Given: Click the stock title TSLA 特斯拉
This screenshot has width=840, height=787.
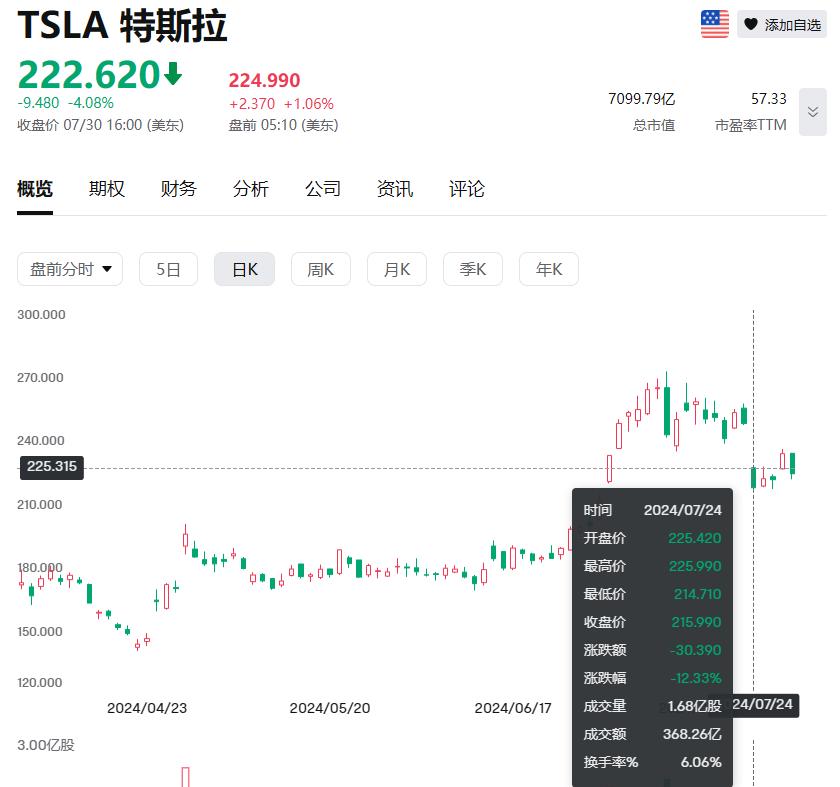Looking at the screenshot, I should [x=122, y=25].
